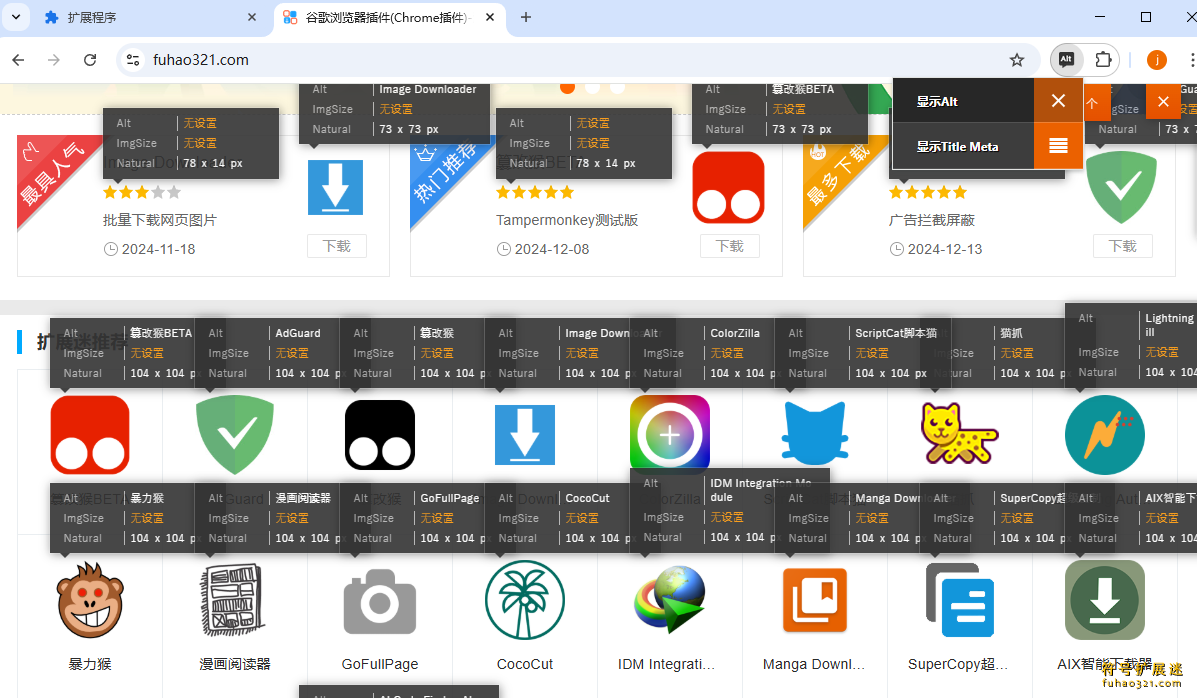
Task: Open the red Tampermonkey BETA icon in grid
Action: coord(90,435)
